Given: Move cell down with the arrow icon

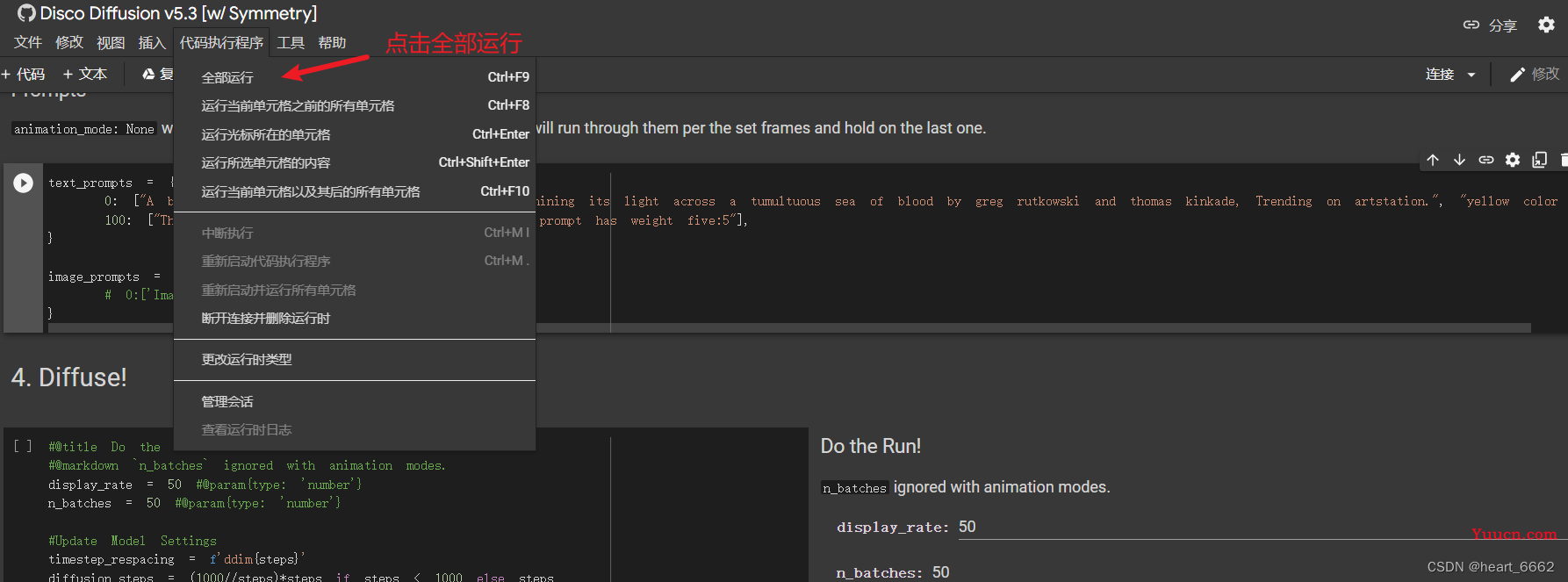Looking at the screenshot, I should coord(1459,160).
